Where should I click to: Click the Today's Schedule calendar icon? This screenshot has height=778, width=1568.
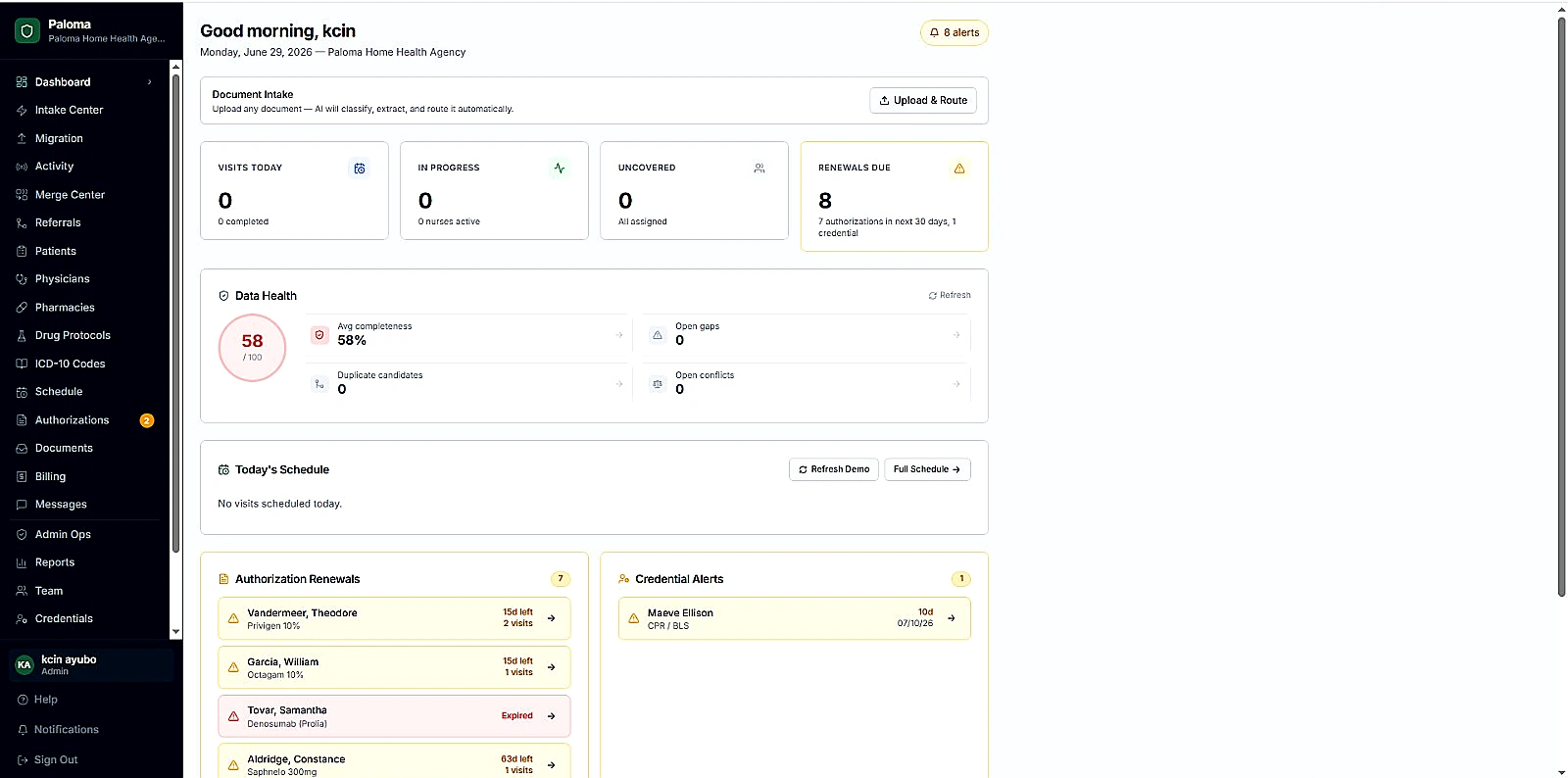pyautogui.click(x=223, y=470)
